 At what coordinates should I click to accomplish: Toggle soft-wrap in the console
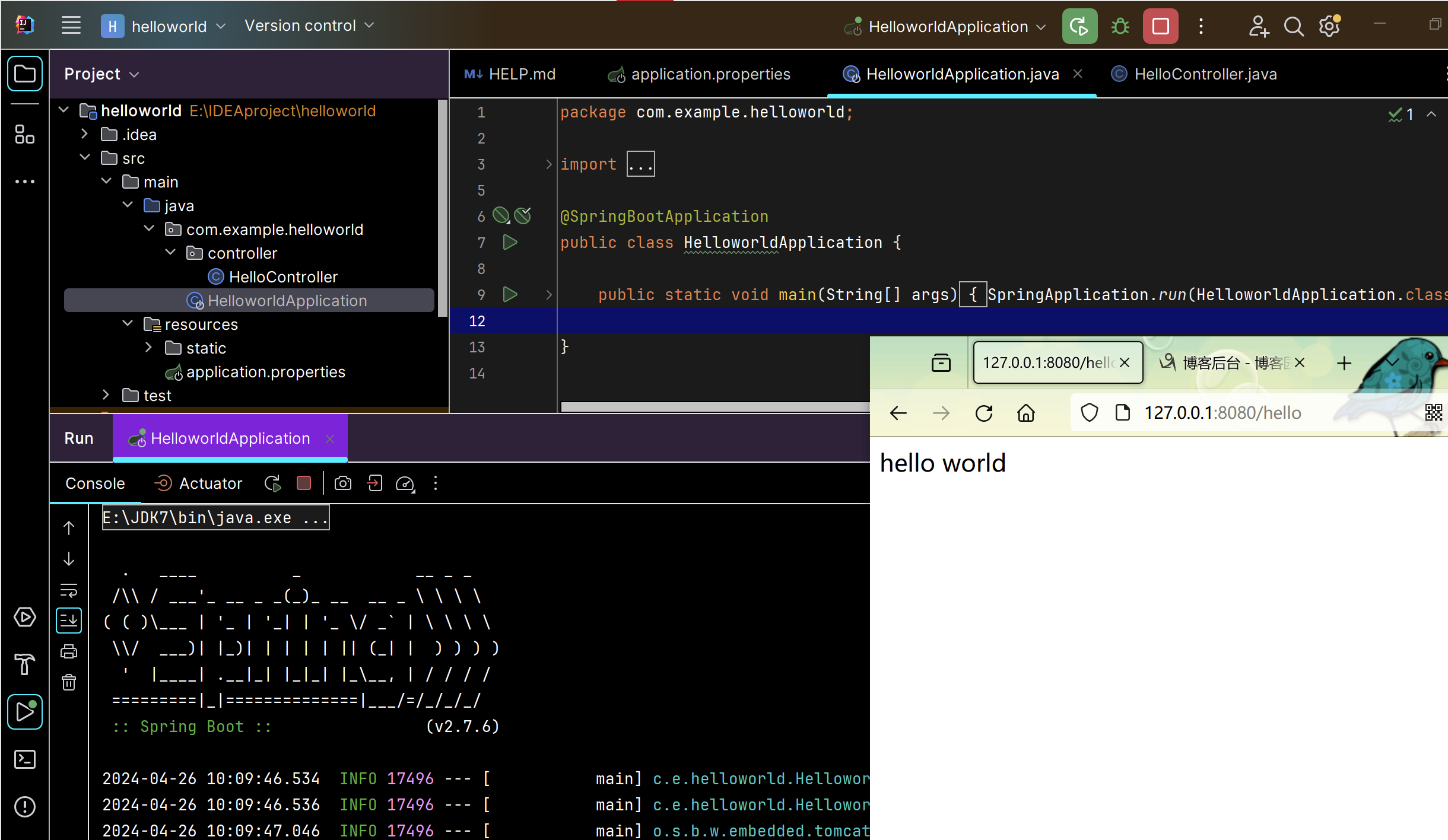coord(69,590)
